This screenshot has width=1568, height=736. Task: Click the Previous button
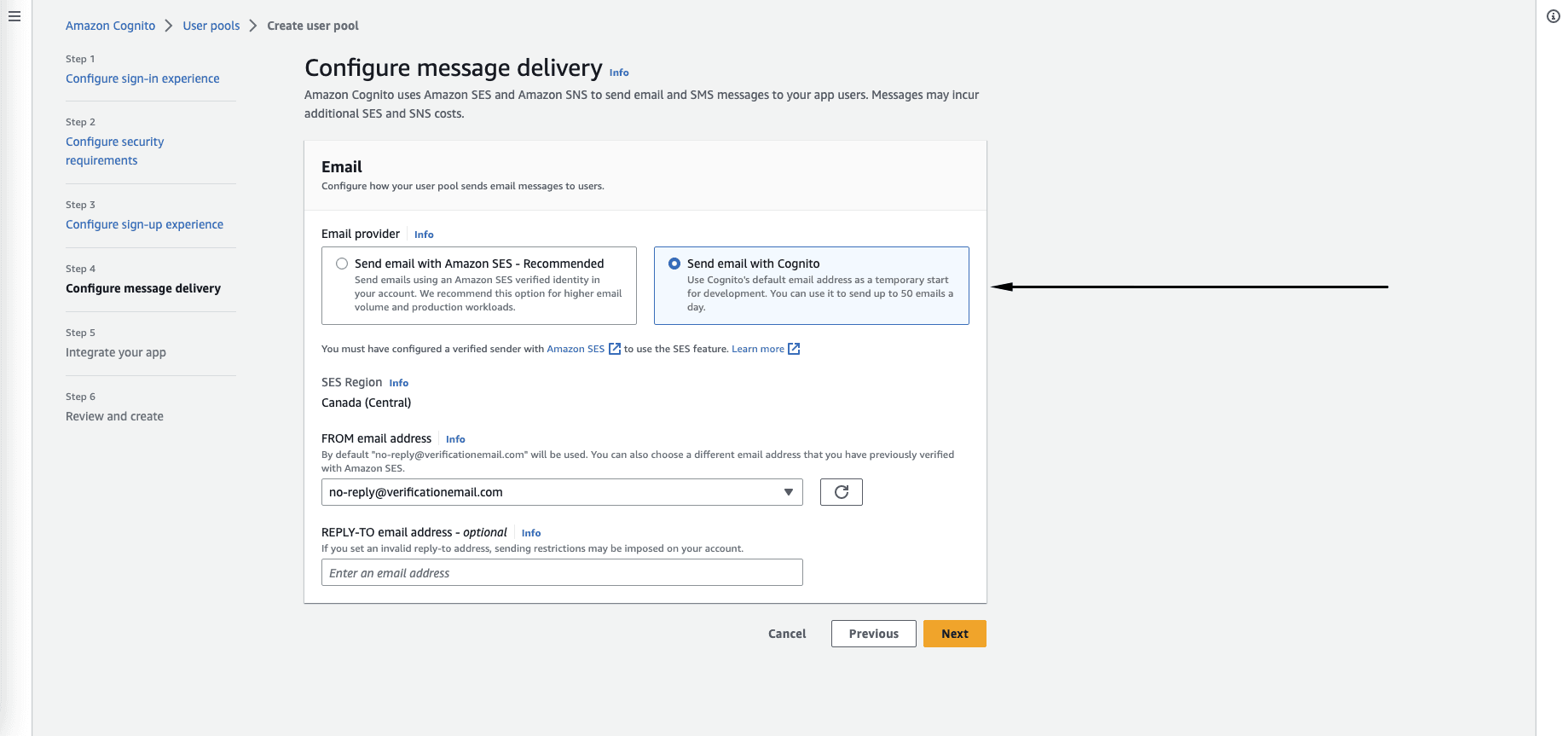pyautogui.click(x=874, y=634)
